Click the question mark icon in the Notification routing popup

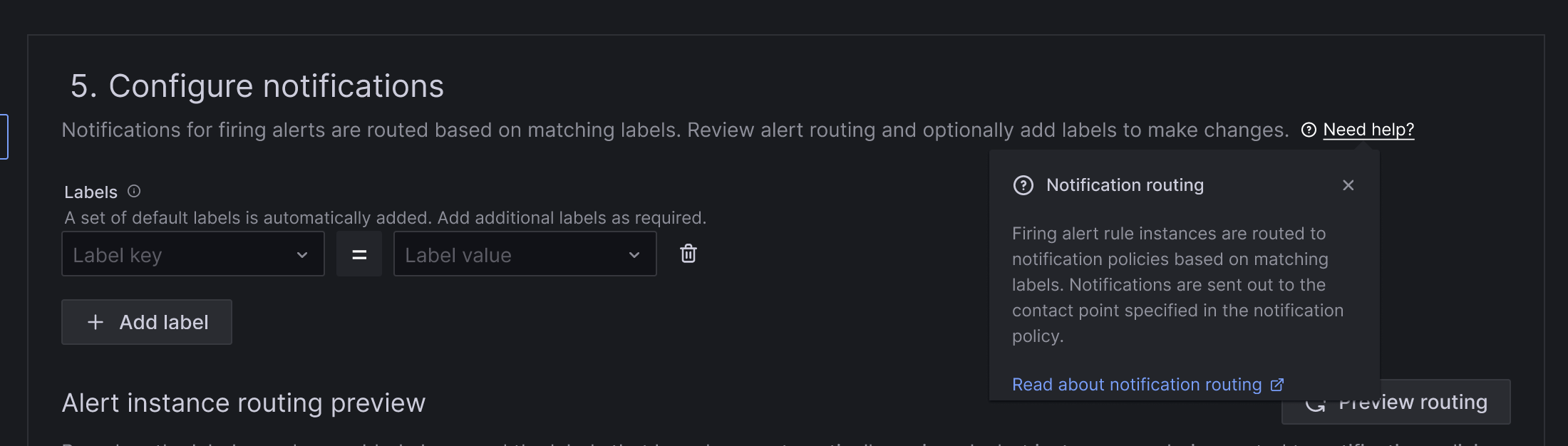click(x=1023, y=185)
